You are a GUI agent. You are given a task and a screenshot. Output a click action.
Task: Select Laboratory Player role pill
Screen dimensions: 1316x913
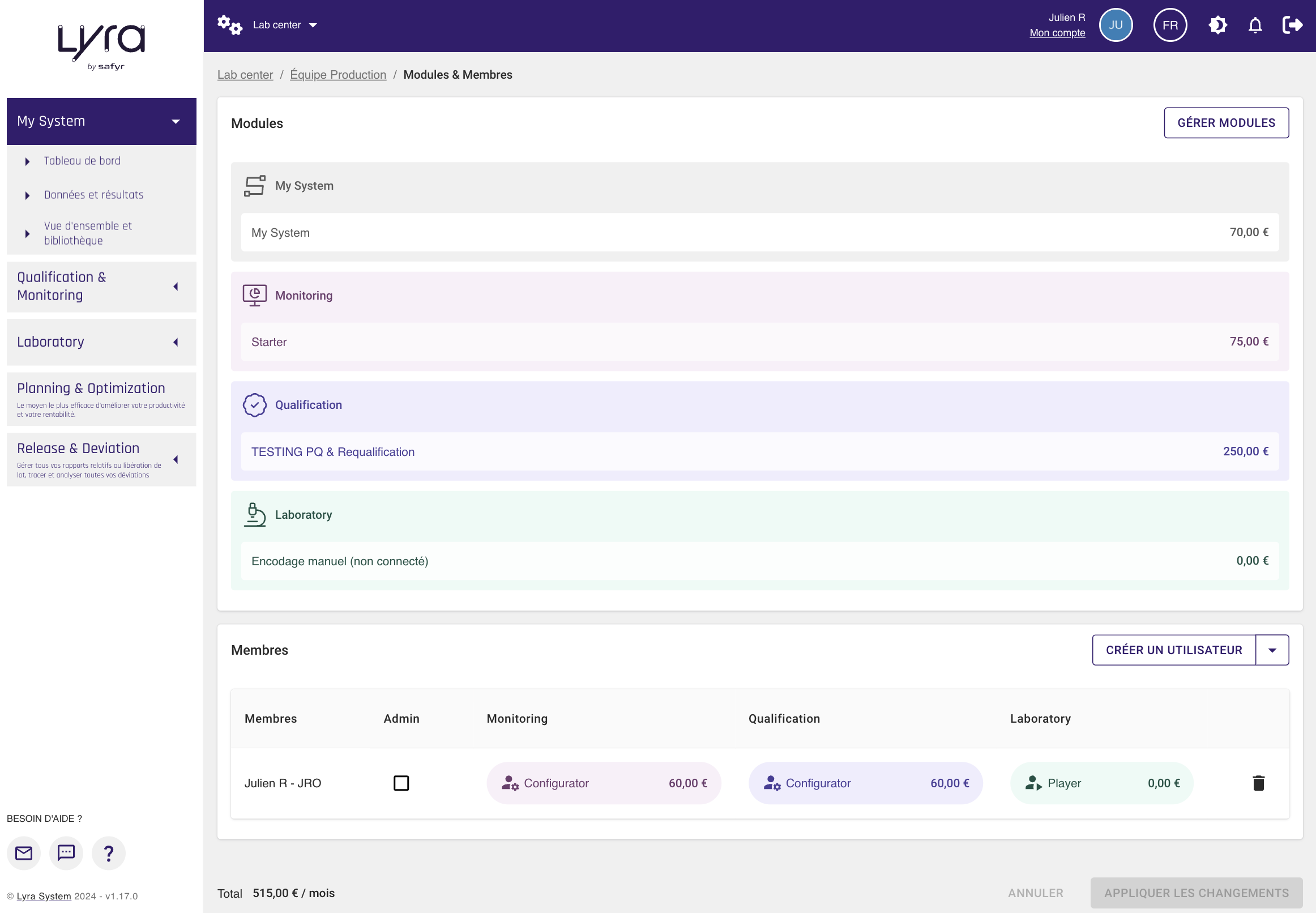[1101, 783]
